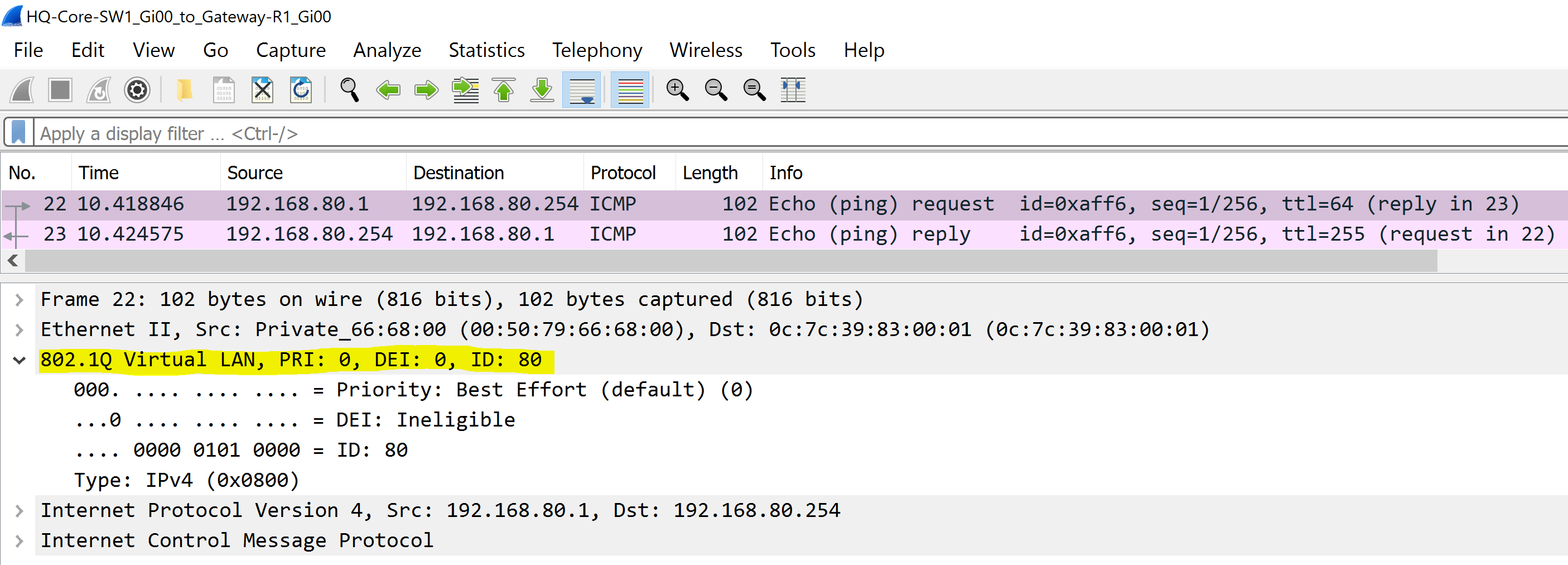
Task: Open the Tools menu
Action: click(x=793, y=50)
